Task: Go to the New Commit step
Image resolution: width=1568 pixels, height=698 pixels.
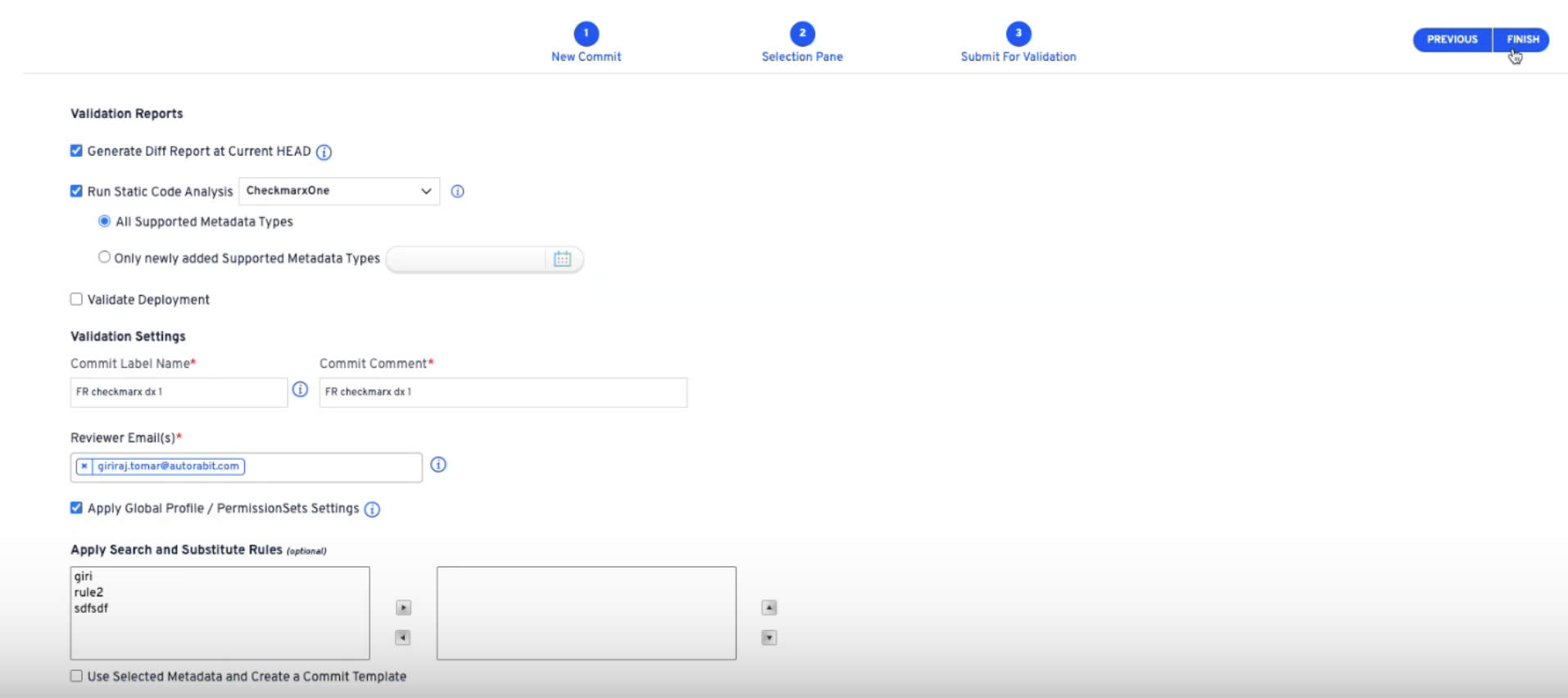Action: pos(586,34)
